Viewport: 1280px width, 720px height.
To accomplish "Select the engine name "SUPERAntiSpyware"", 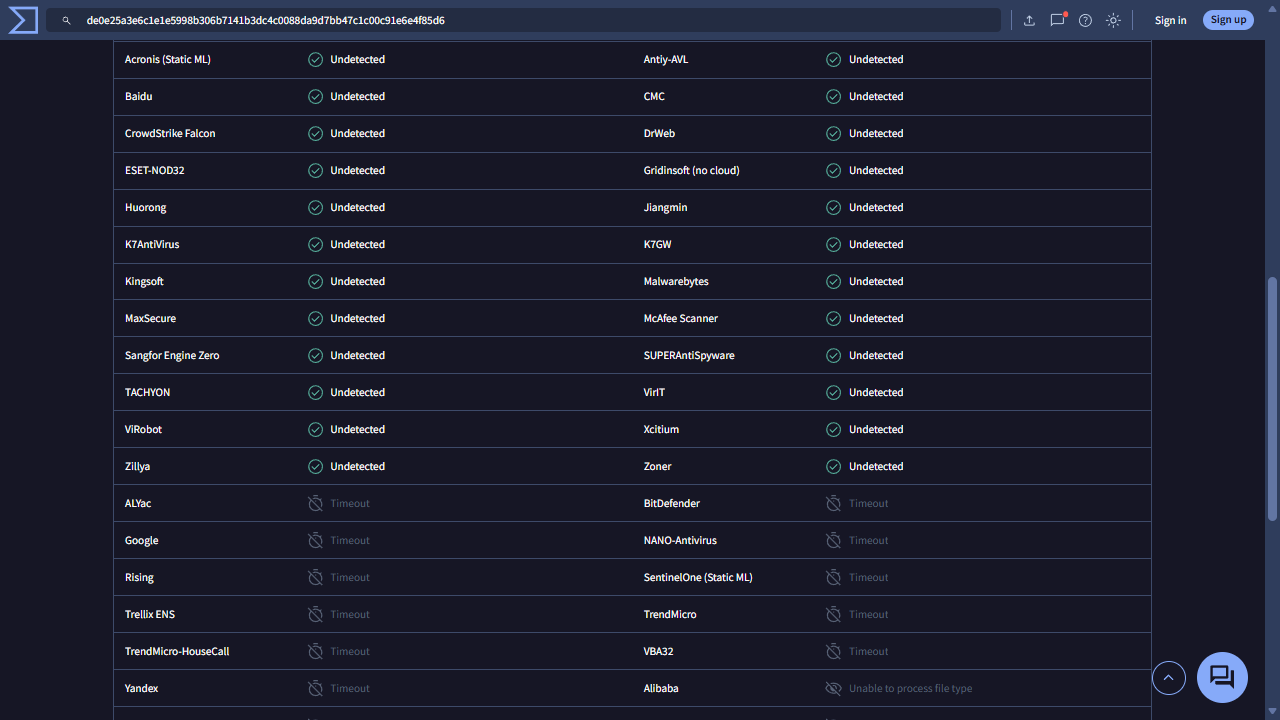I will (x=689, y=356).
